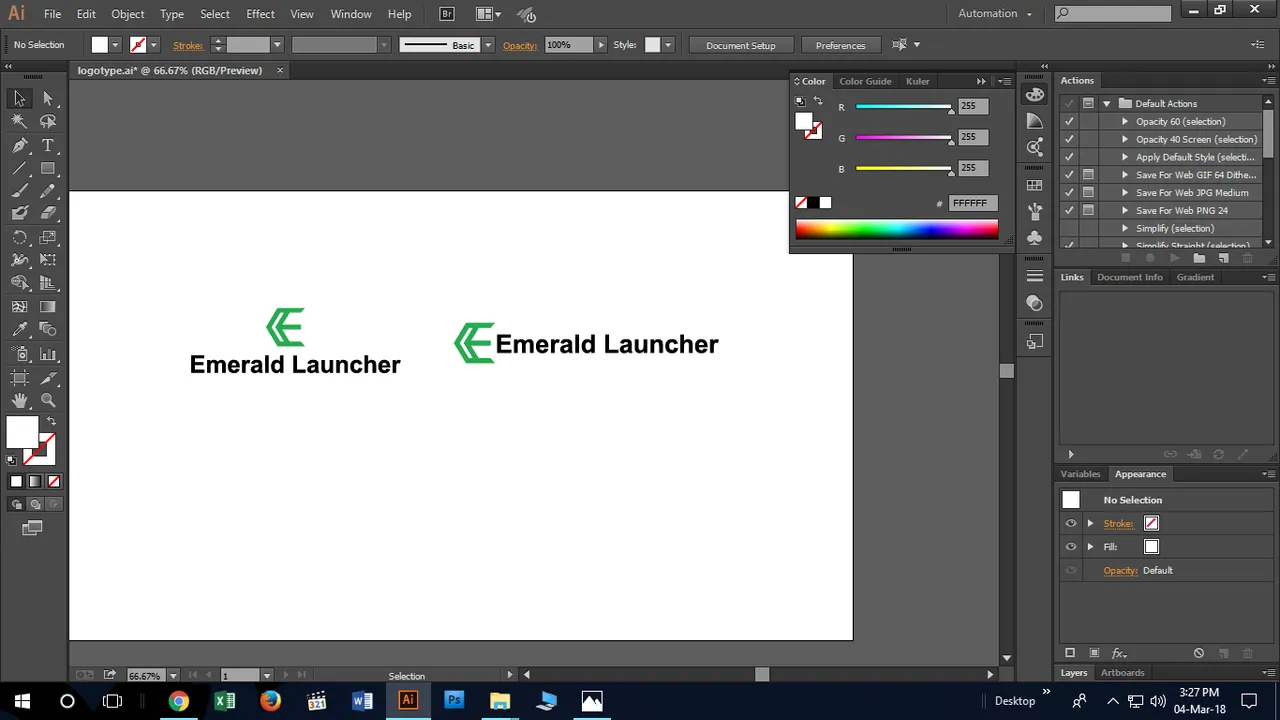The image size is (1280, 720).
Task: Open the Brushes panel icon
Action: (1035, 212)
